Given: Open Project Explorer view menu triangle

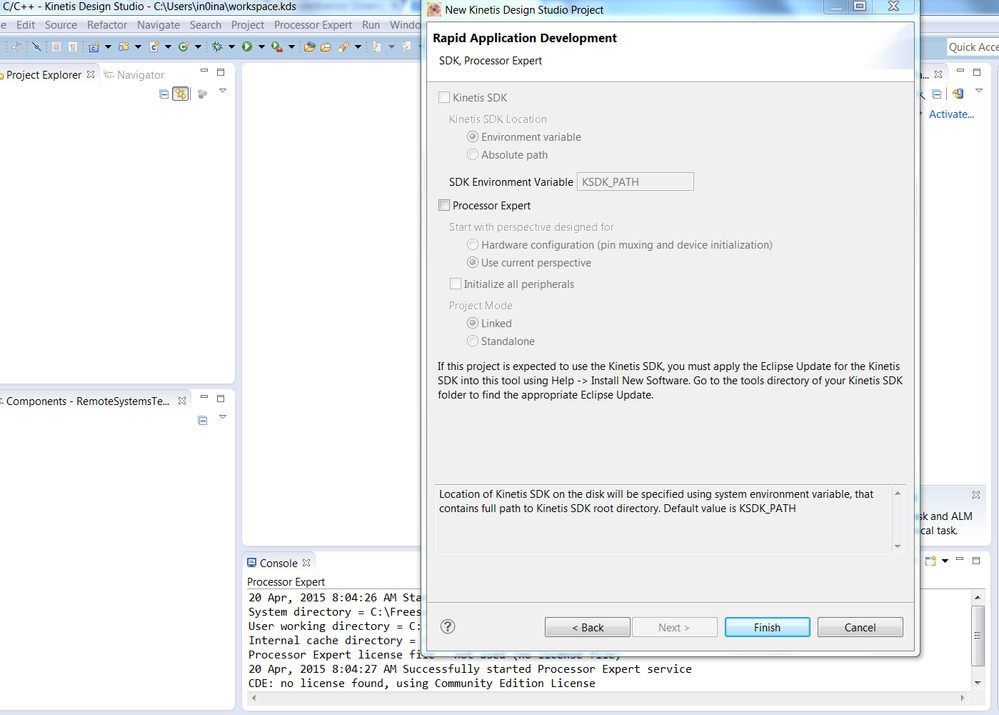Looking at the screenshot, I should click(x=222, y=91).
